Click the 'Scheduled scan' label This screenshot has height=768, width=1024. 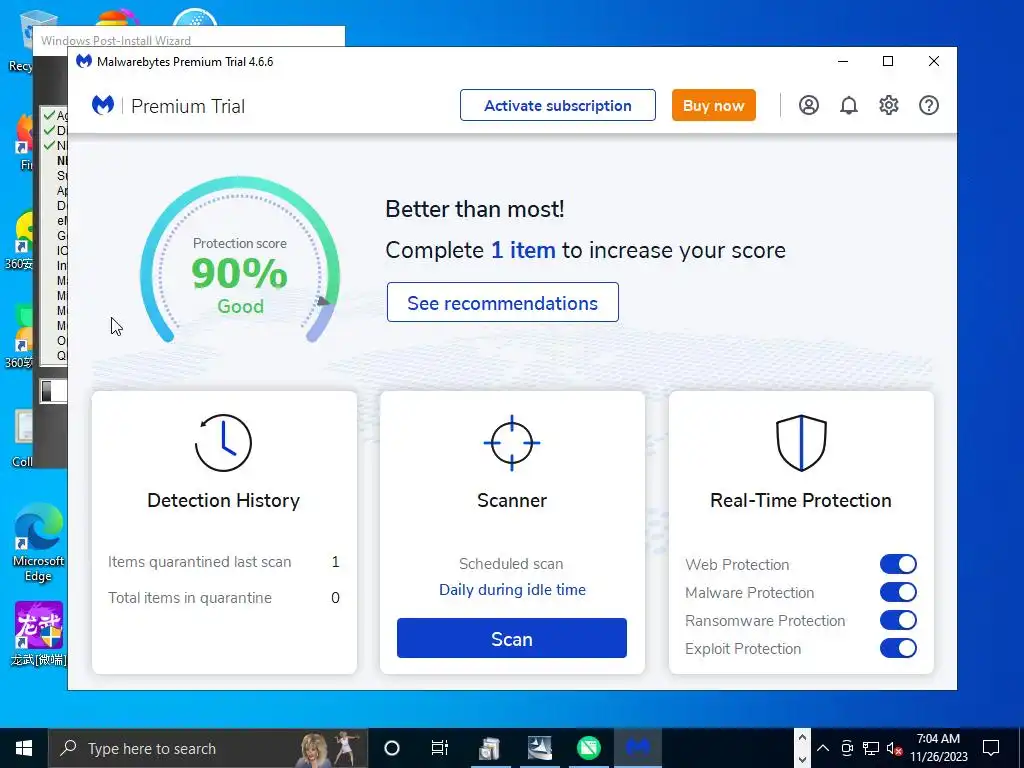coord(511,564)
